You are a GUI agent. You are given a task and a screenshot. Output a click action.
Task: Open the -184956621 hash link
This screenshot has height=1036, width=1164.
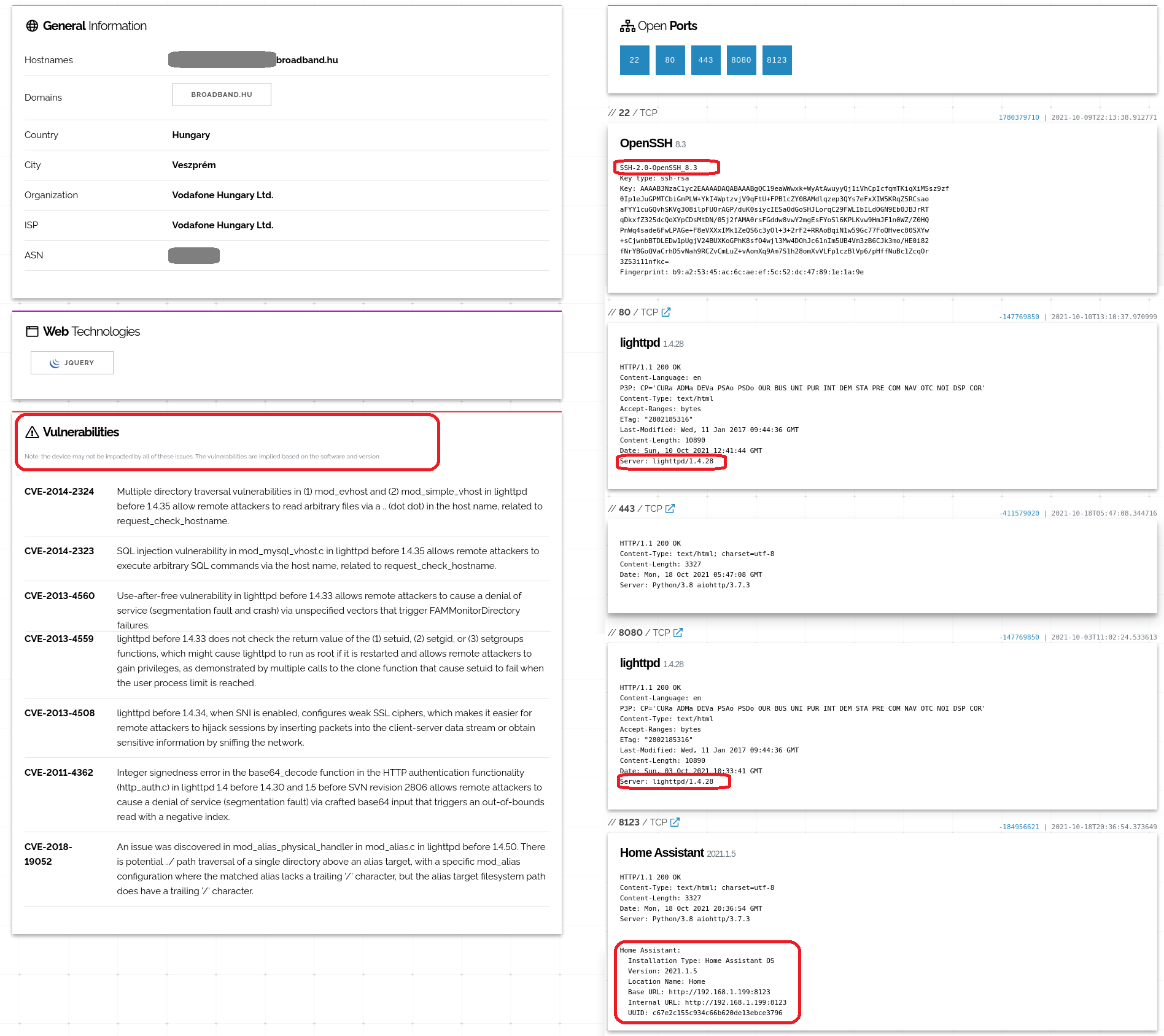pos(1019,827)
